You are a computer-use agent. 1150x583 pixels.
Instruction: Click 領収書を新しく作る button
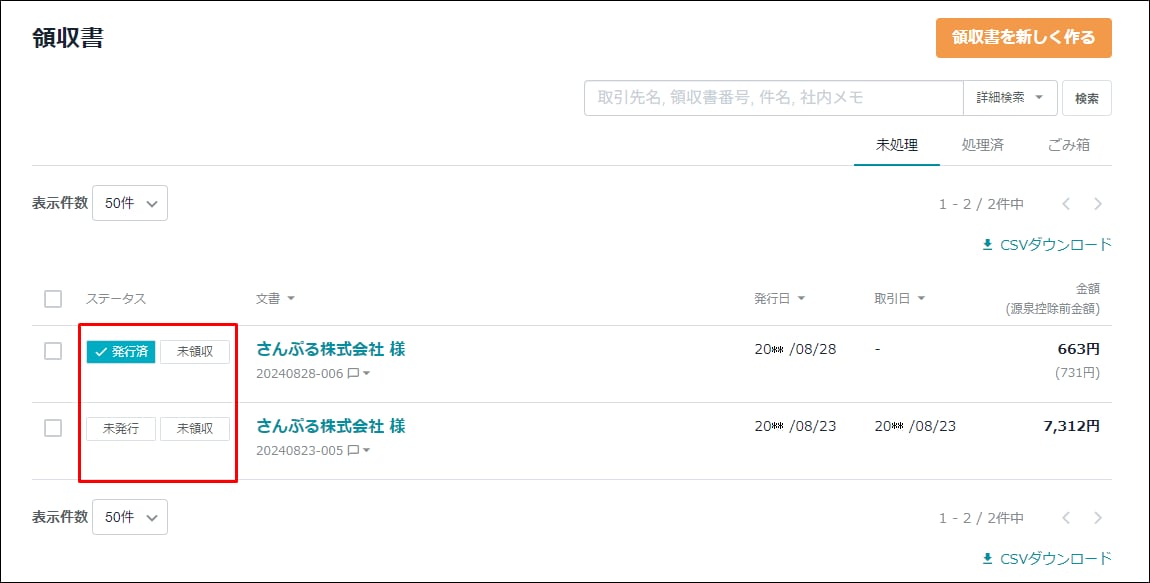pos(1023,37)
